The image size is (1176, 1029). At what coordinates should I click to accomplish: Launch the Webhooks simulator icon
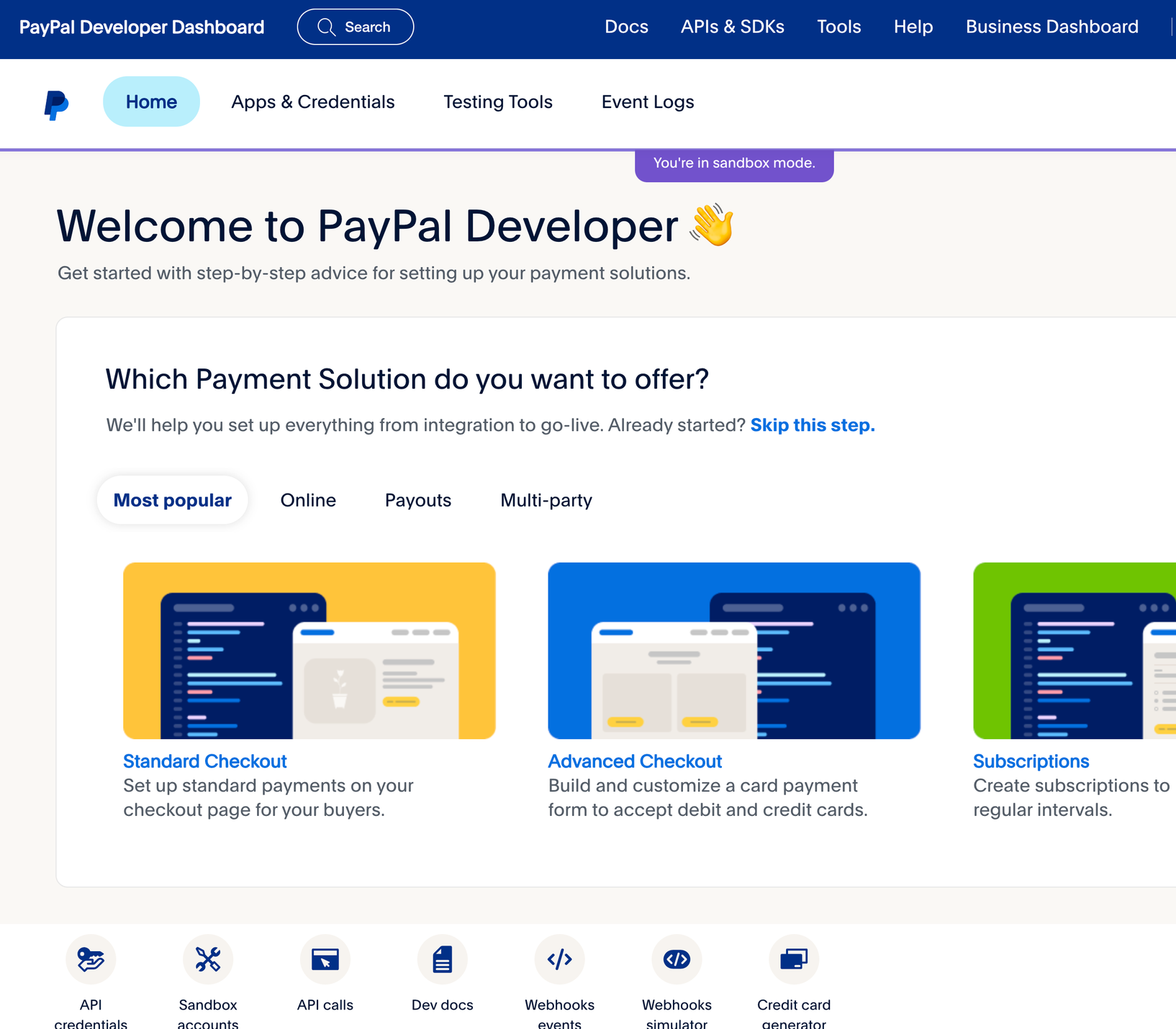(677, 959)
